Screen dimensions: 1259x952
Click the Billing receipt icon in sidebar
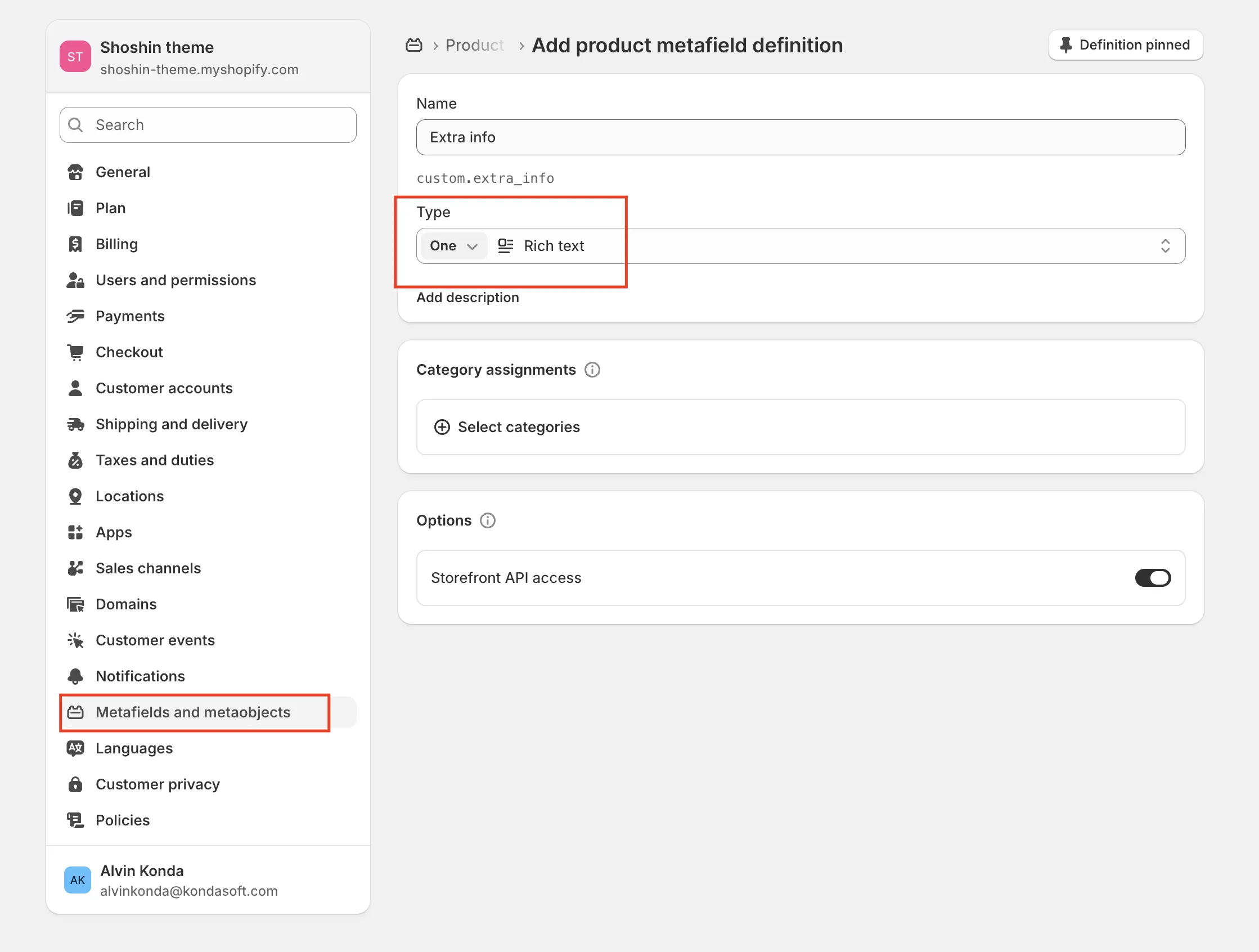tap(75, 244)
